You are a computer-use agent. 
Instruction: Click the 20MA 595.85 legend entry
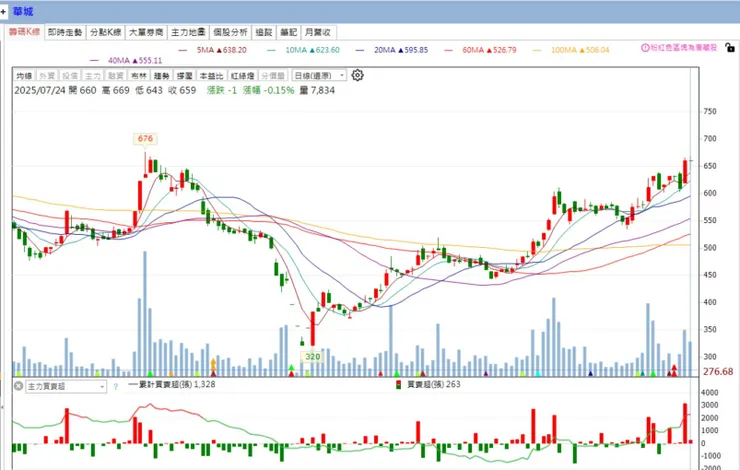[392, 50]
